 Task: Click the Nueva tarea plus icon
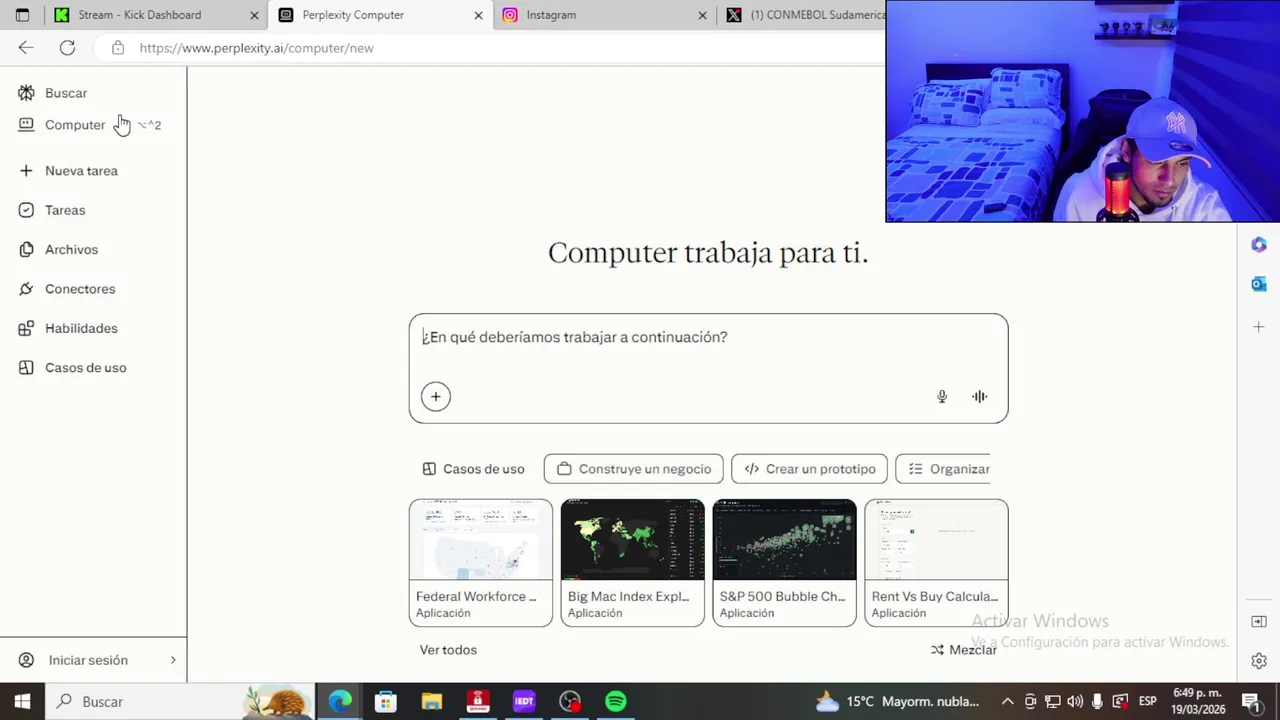[x=26, y=171]
